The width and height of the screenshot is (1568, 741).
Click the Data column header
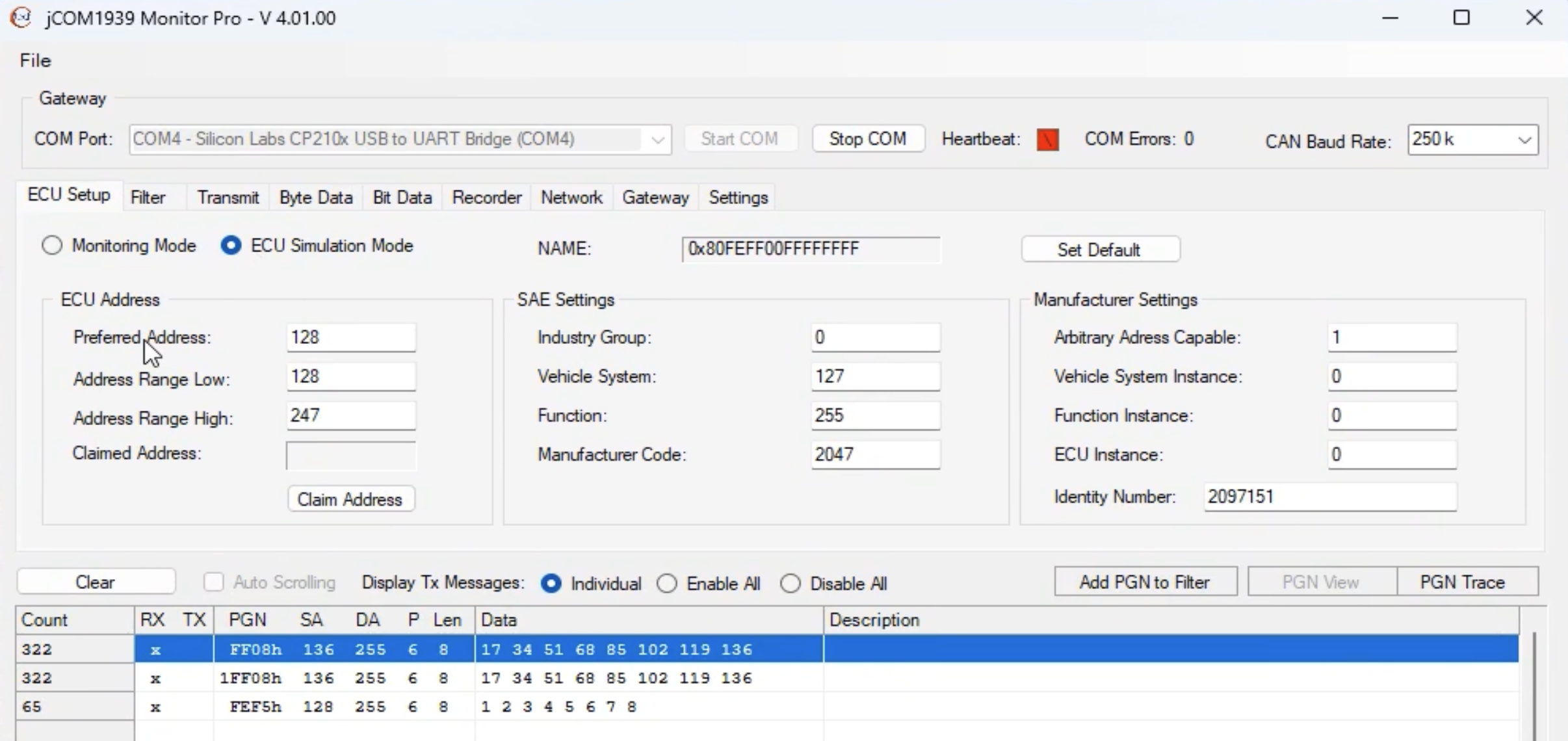point(649,620)
